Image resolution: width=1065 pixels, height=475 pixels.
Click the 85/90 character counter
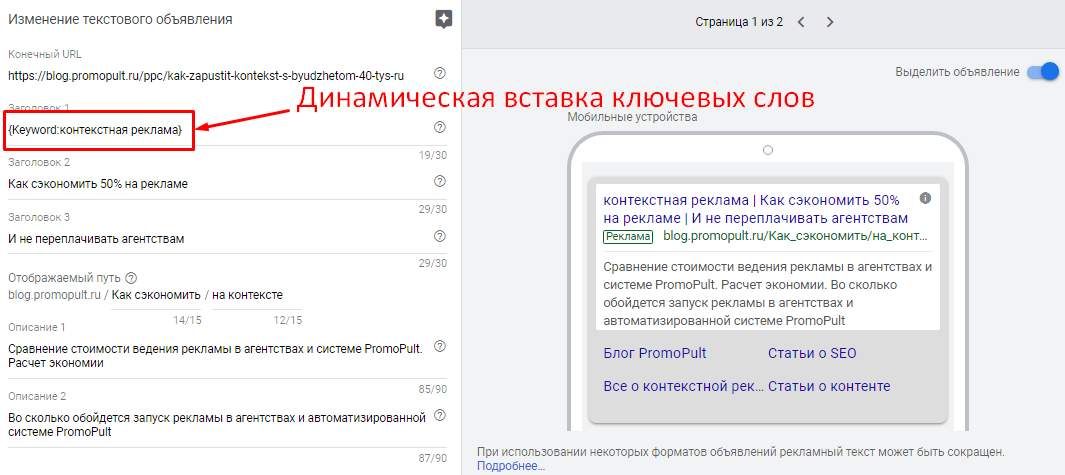[x=433, y=389]
